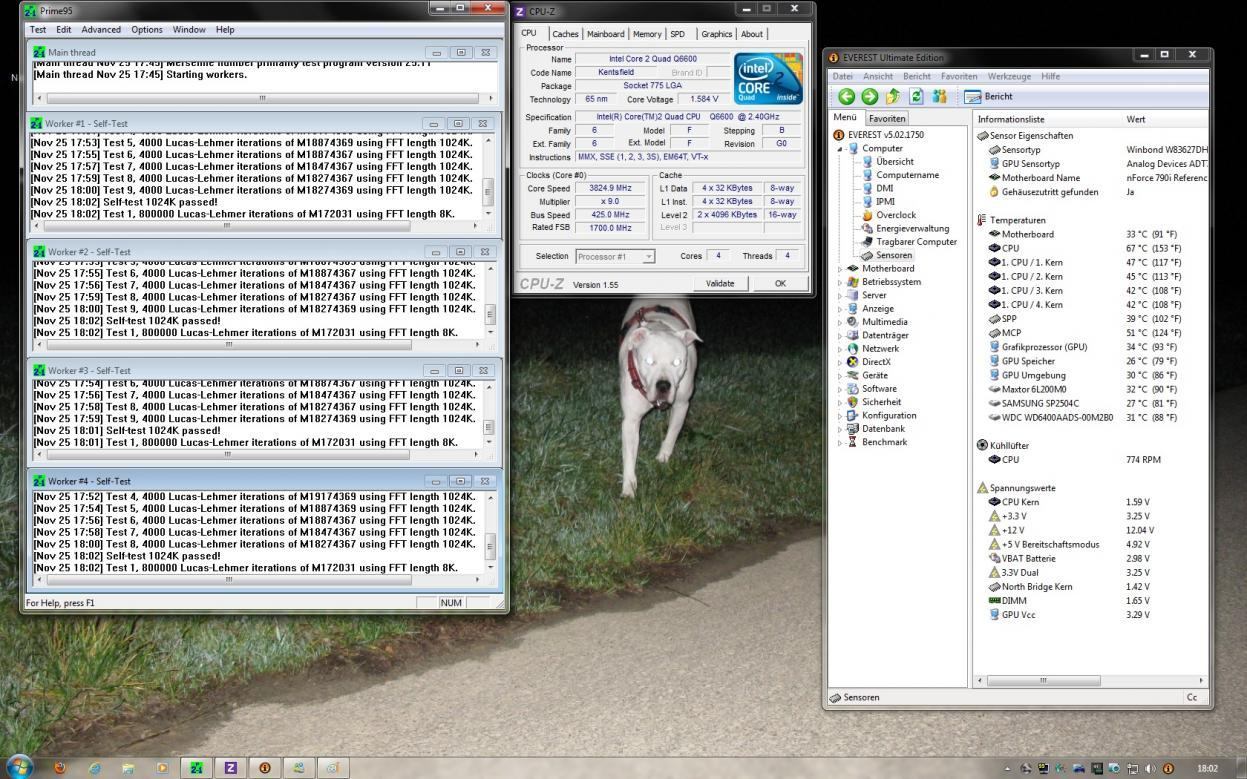Expand the Anzeige tree node
The width and height of the screenshot is (1247, 779).
(x=841, y=309)
